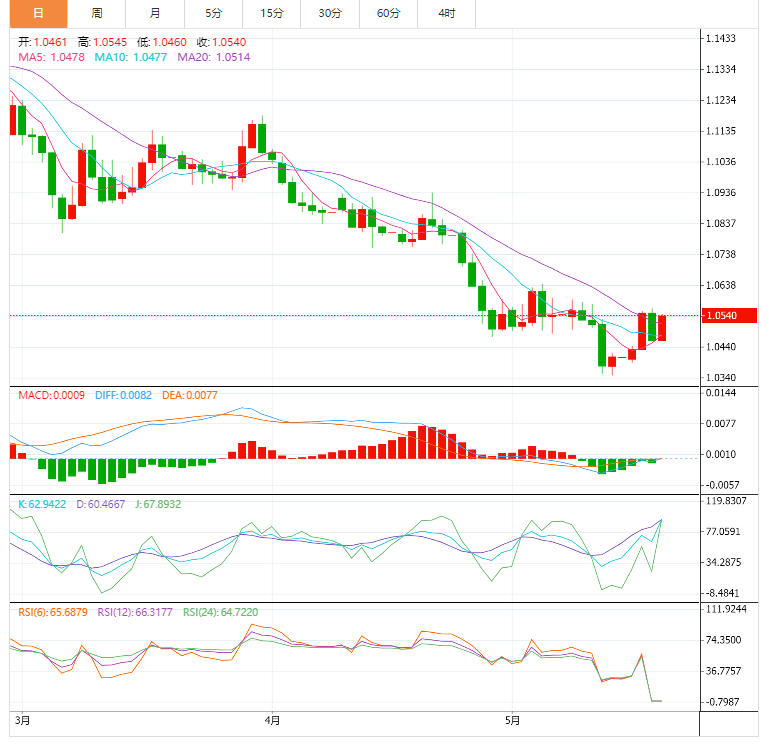Switch to the 月 monthly tab
The width and height of the screenshot is (769, 748).
155,14
